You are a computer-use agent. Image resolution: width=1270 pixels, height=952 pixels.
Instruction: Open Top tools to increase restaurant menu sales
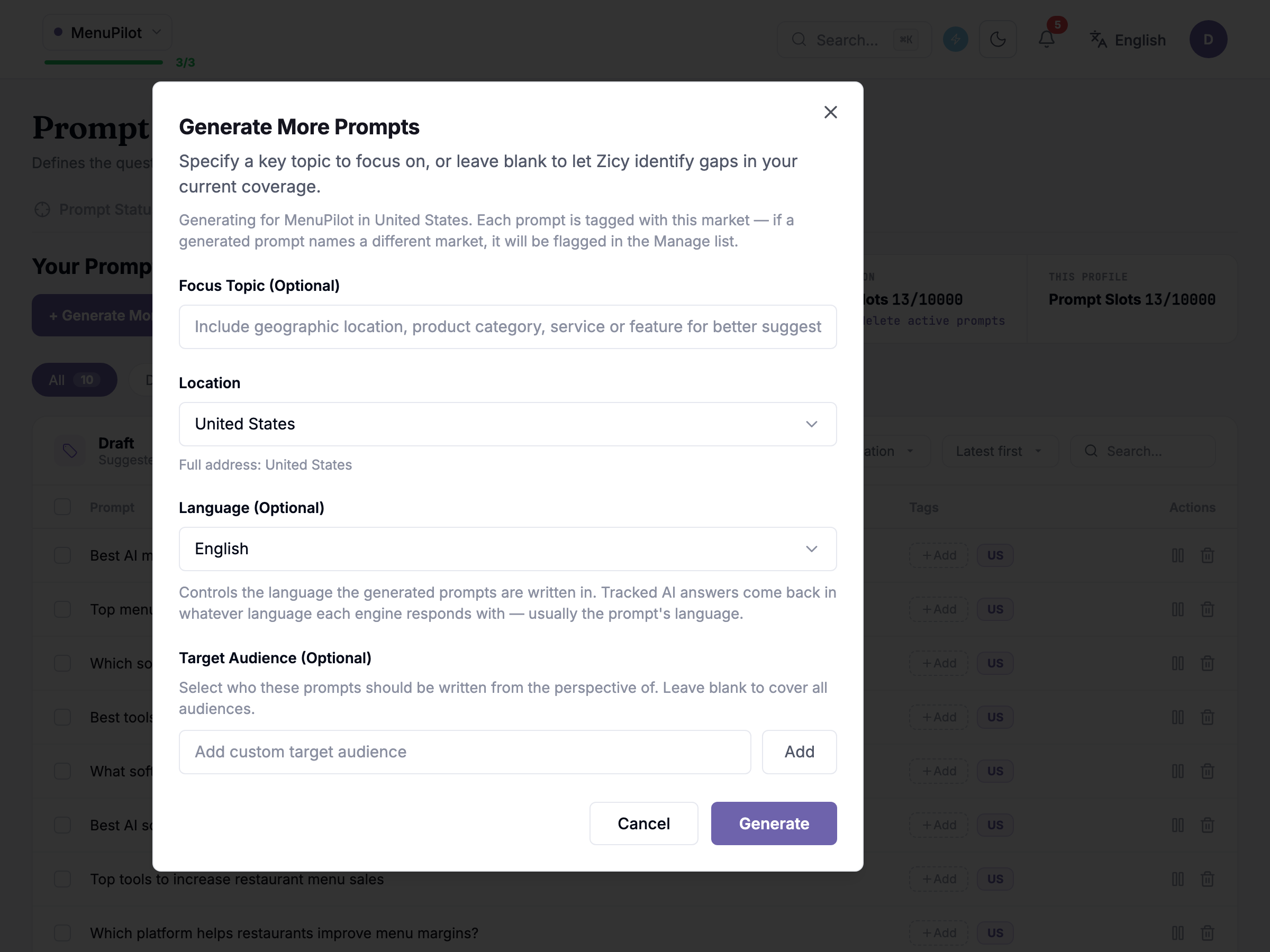[237, 879]
